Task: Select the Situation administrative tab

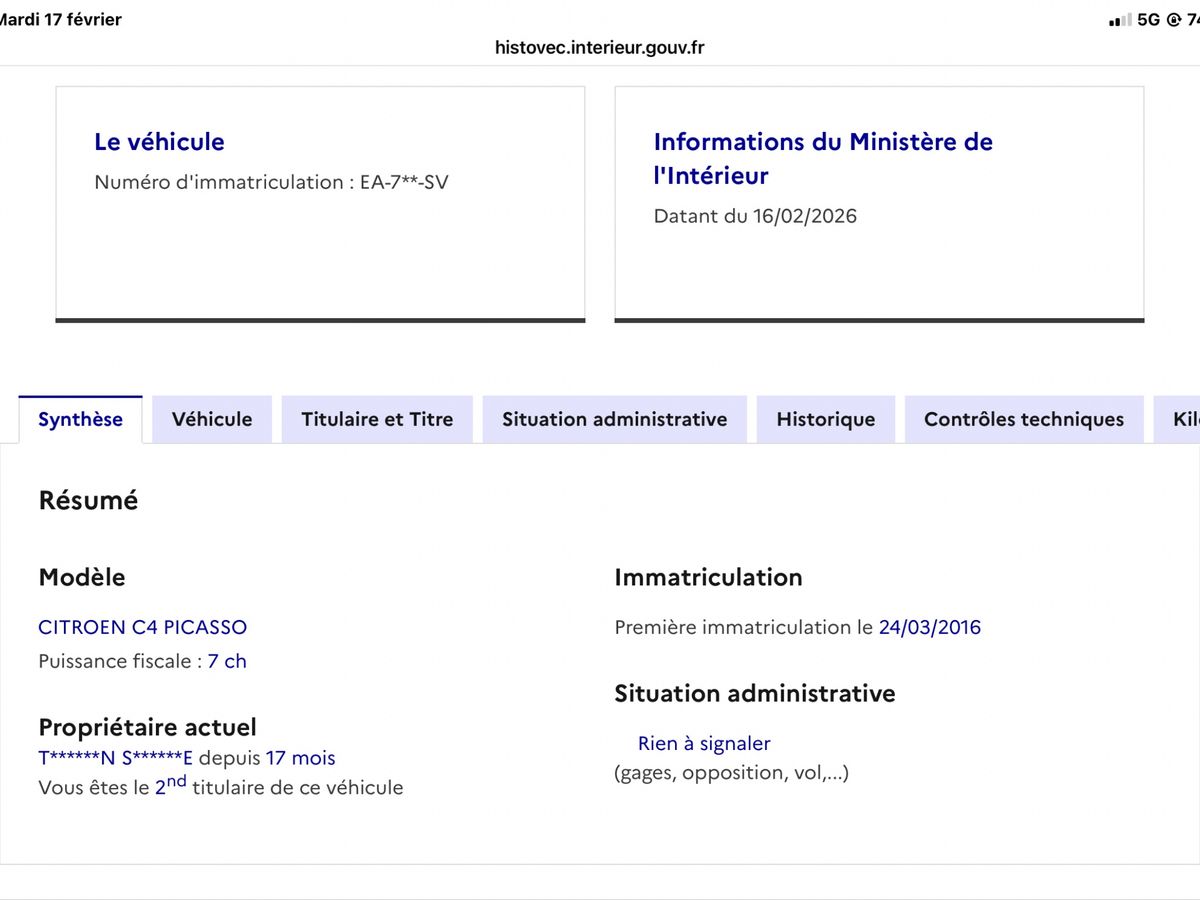Action: point(614,420)
